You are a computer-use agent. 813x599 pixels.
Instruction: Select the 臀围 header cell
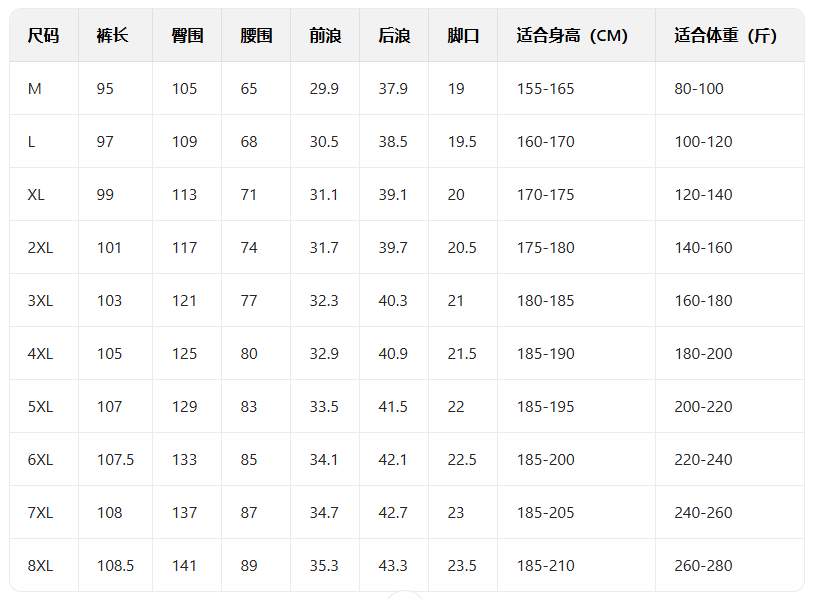click(187, 36)
